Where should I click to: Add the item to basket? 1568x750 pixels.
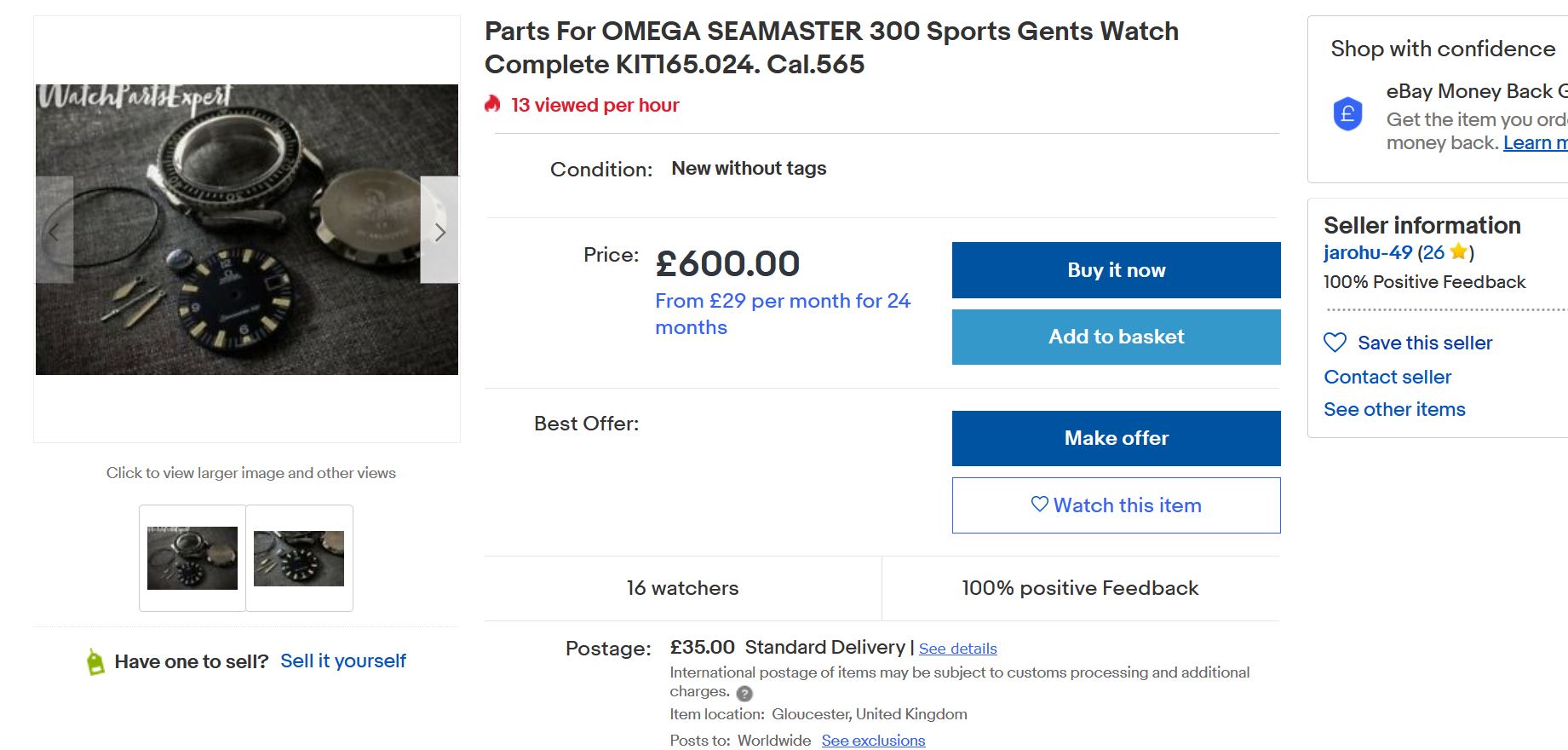coord(1116,337)
